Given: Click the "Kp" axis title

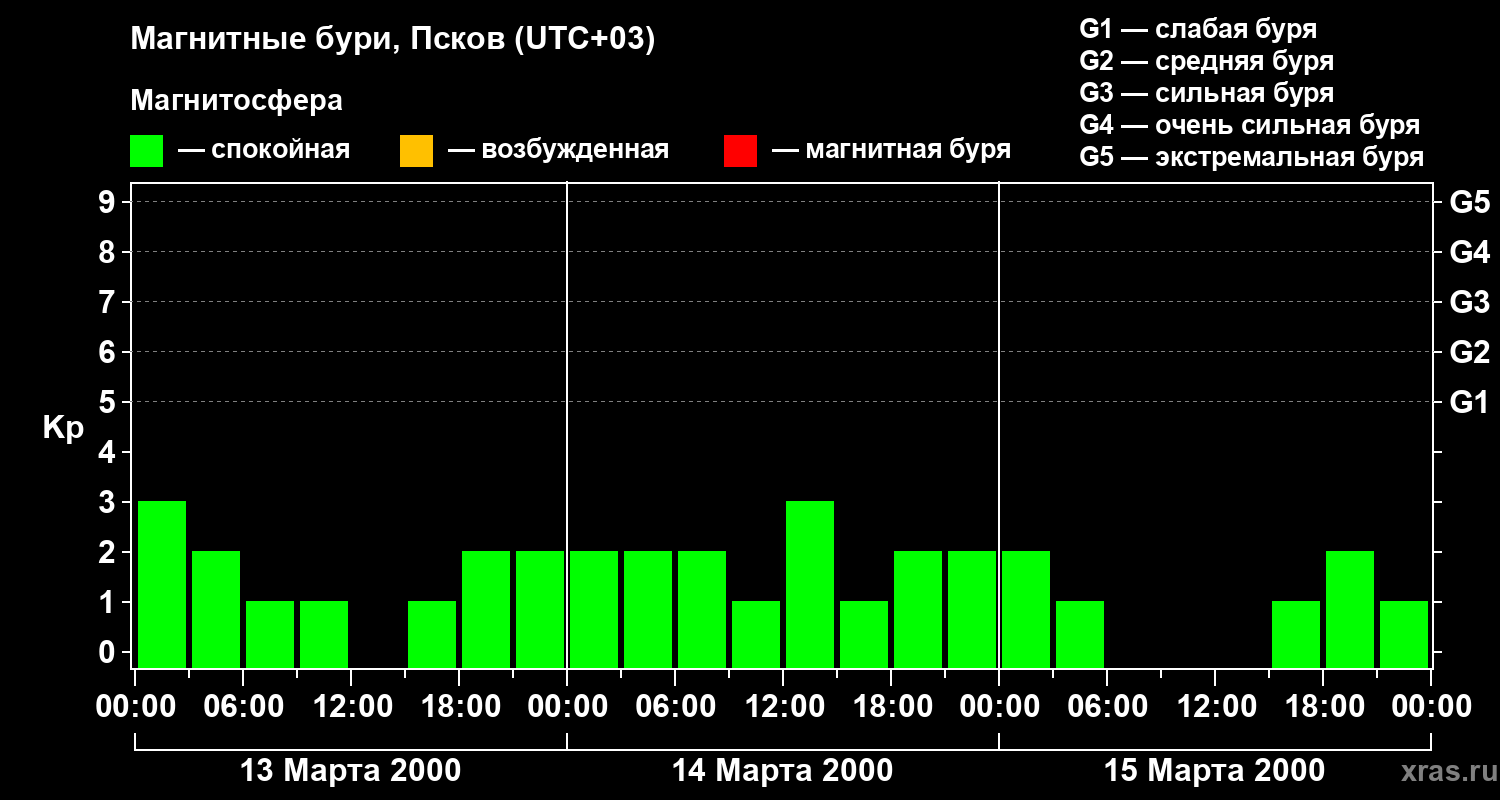Looking at the screenshot, I should (x=63, y=428).
